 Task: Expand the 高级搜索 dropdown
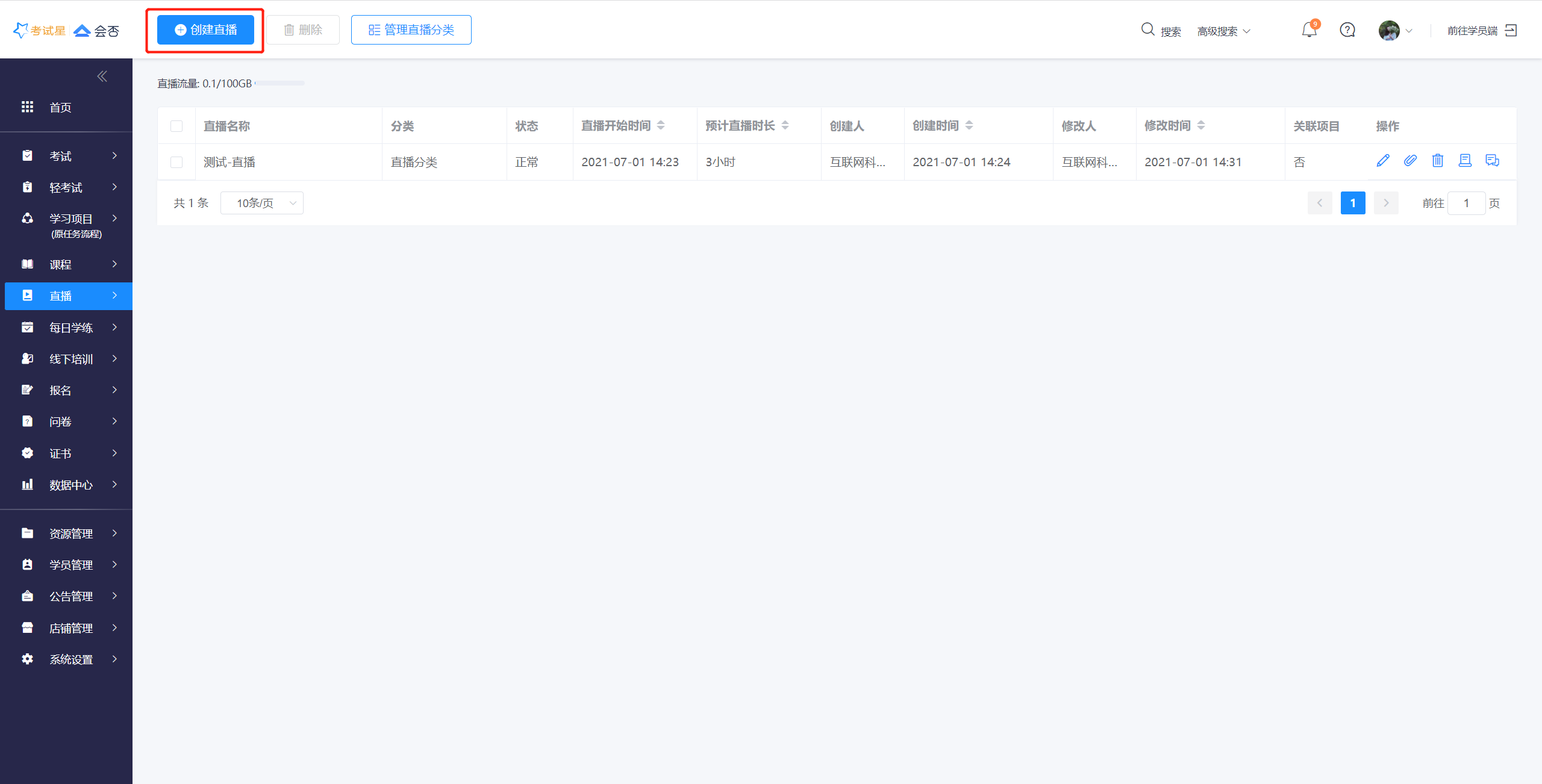coord(1224,31)
